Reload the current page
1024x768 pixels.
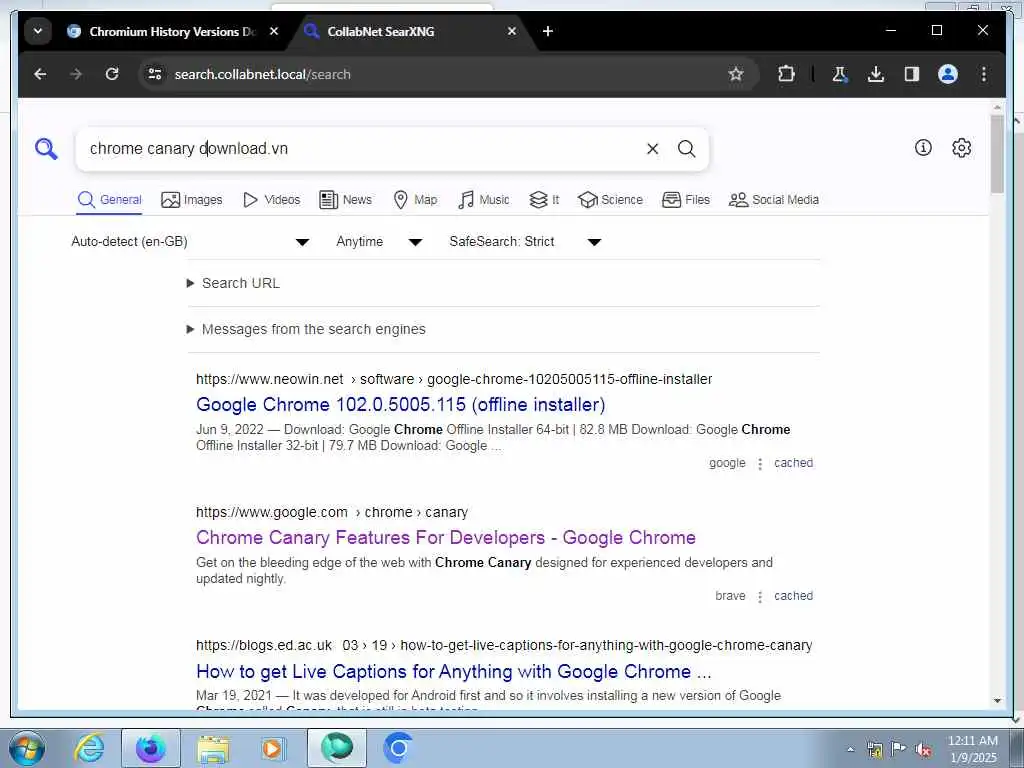point(112,74)
